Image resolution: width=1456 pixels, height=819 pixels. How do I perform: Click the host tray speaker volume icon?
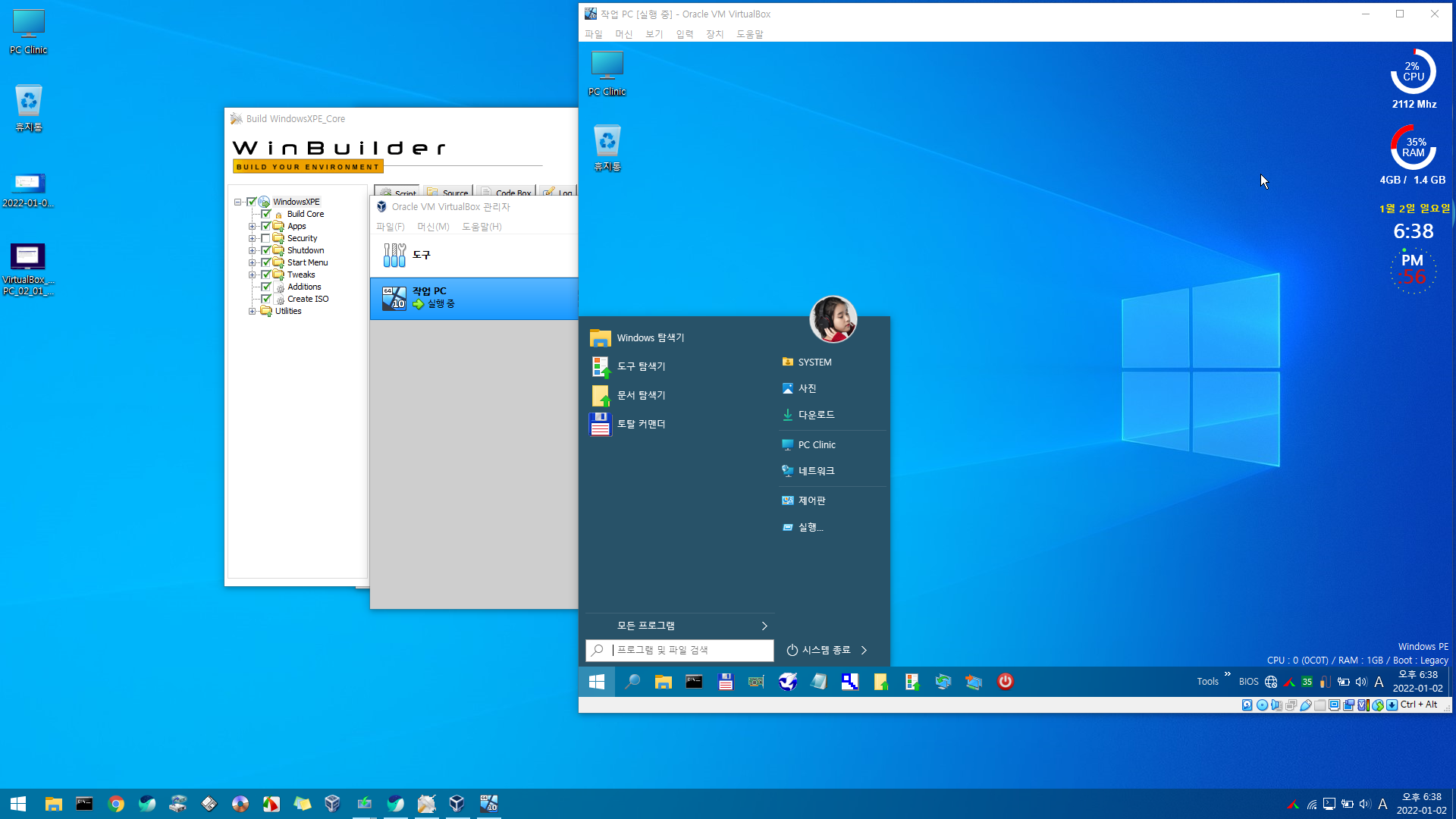pos(1365,804)
